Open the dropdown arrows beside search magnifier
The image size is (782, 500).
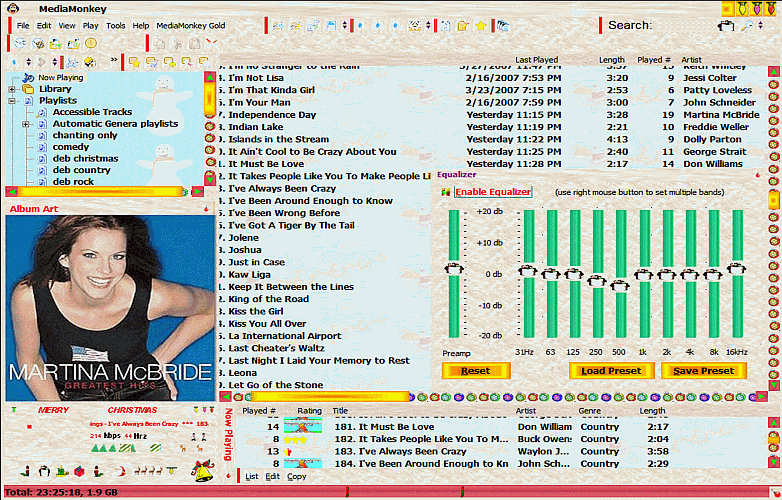tap(760, 26)
